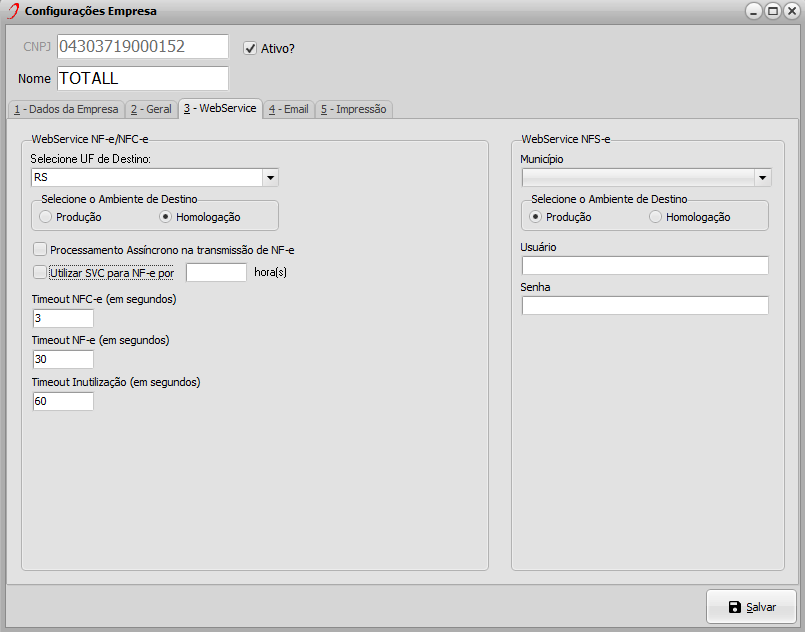This screenshot has width=805, height=632.
Task: Select Produção for WebService NF-e/NFC-e
Action: click(x=44, y=216)
